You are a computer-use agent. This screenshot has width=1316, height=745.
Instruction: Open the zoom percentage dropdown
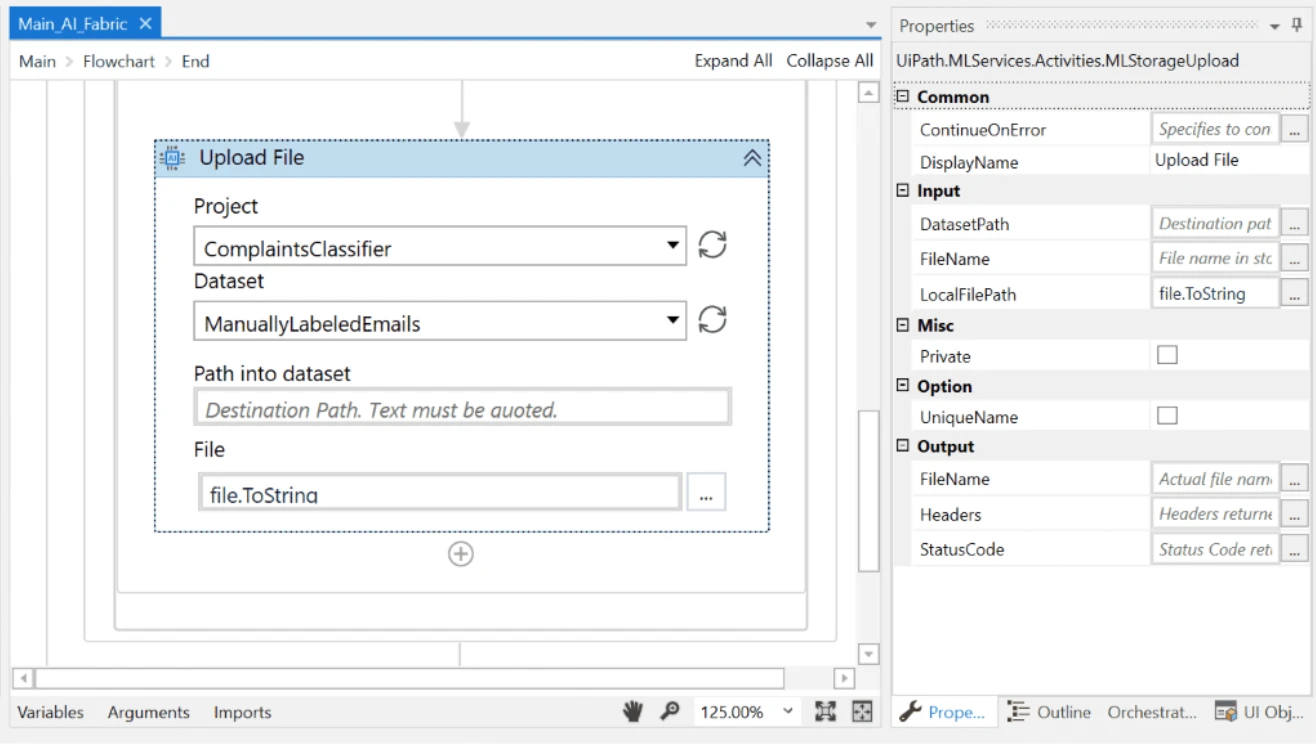coord(788,711)
